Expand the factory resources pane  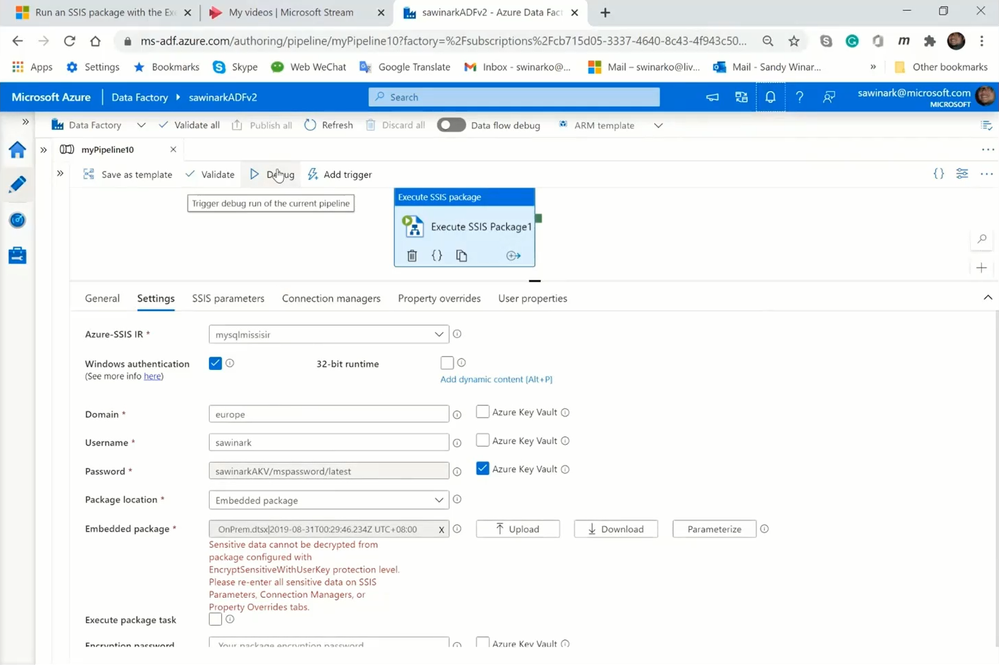coord(43,150)
